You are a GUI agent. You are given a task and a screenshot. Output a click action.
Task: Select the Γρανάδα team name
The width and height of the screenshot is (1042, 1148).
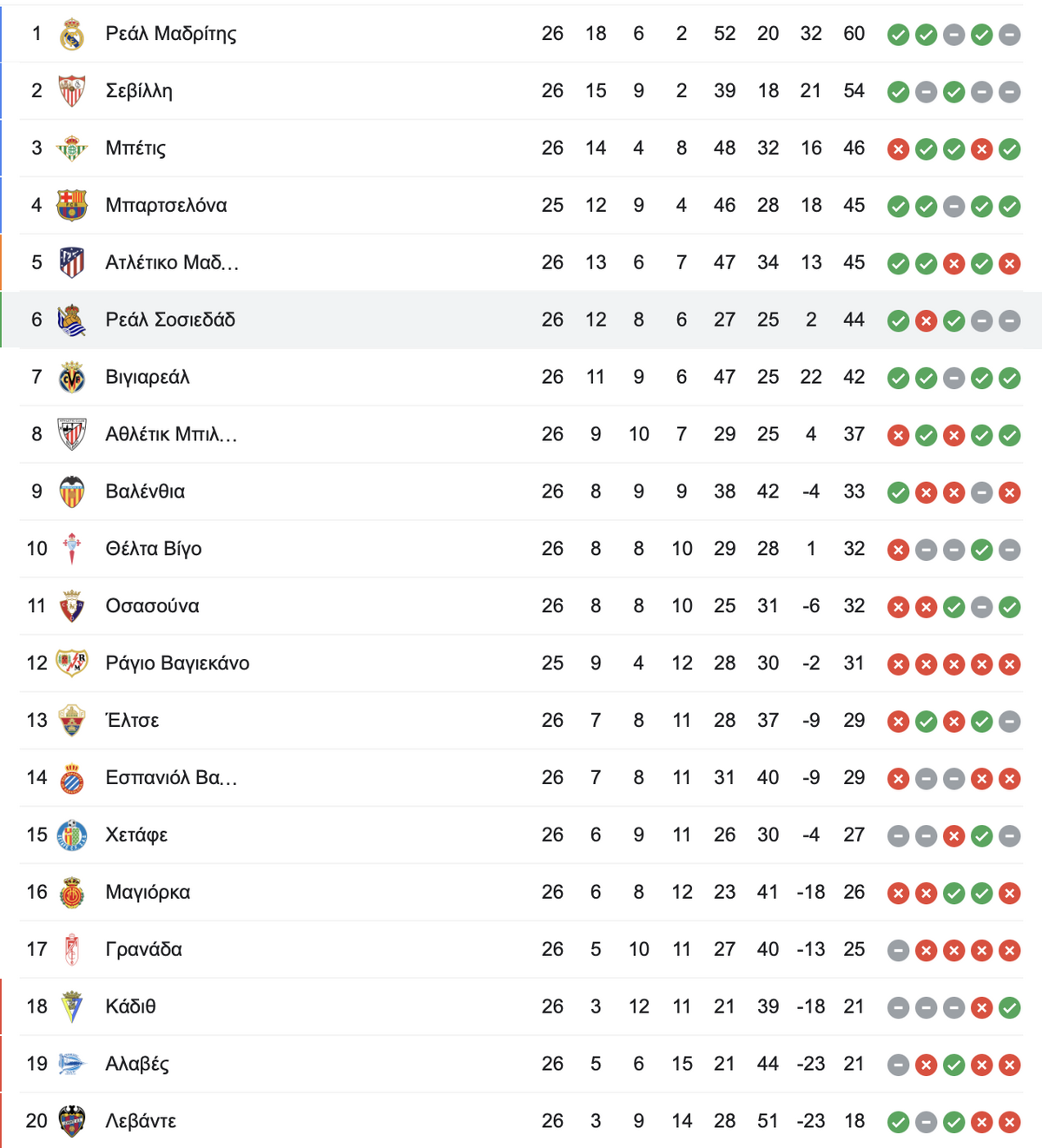pyautogui.click(x=144, y=949)
